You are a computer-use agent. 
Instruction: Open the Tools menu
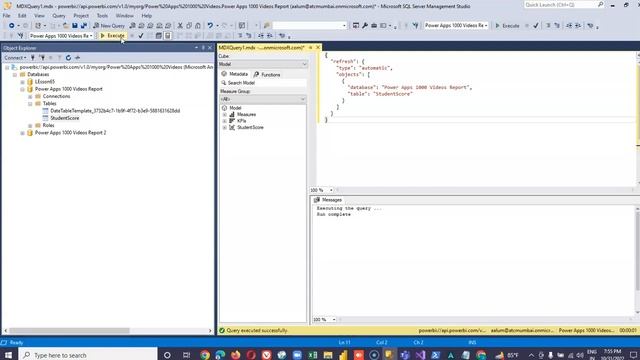pos(102,16)
